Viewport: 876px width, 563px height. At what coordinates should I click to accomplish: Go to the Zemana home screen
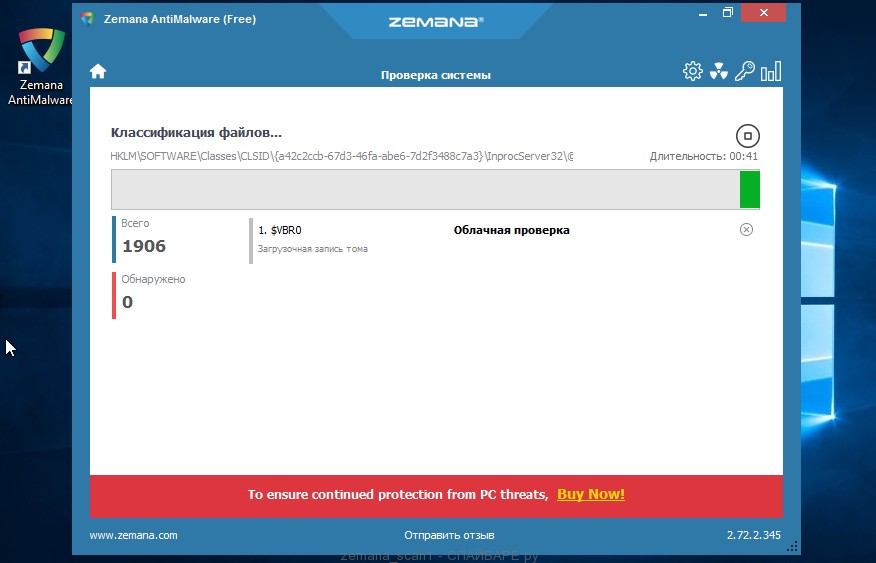pos(98,71)
